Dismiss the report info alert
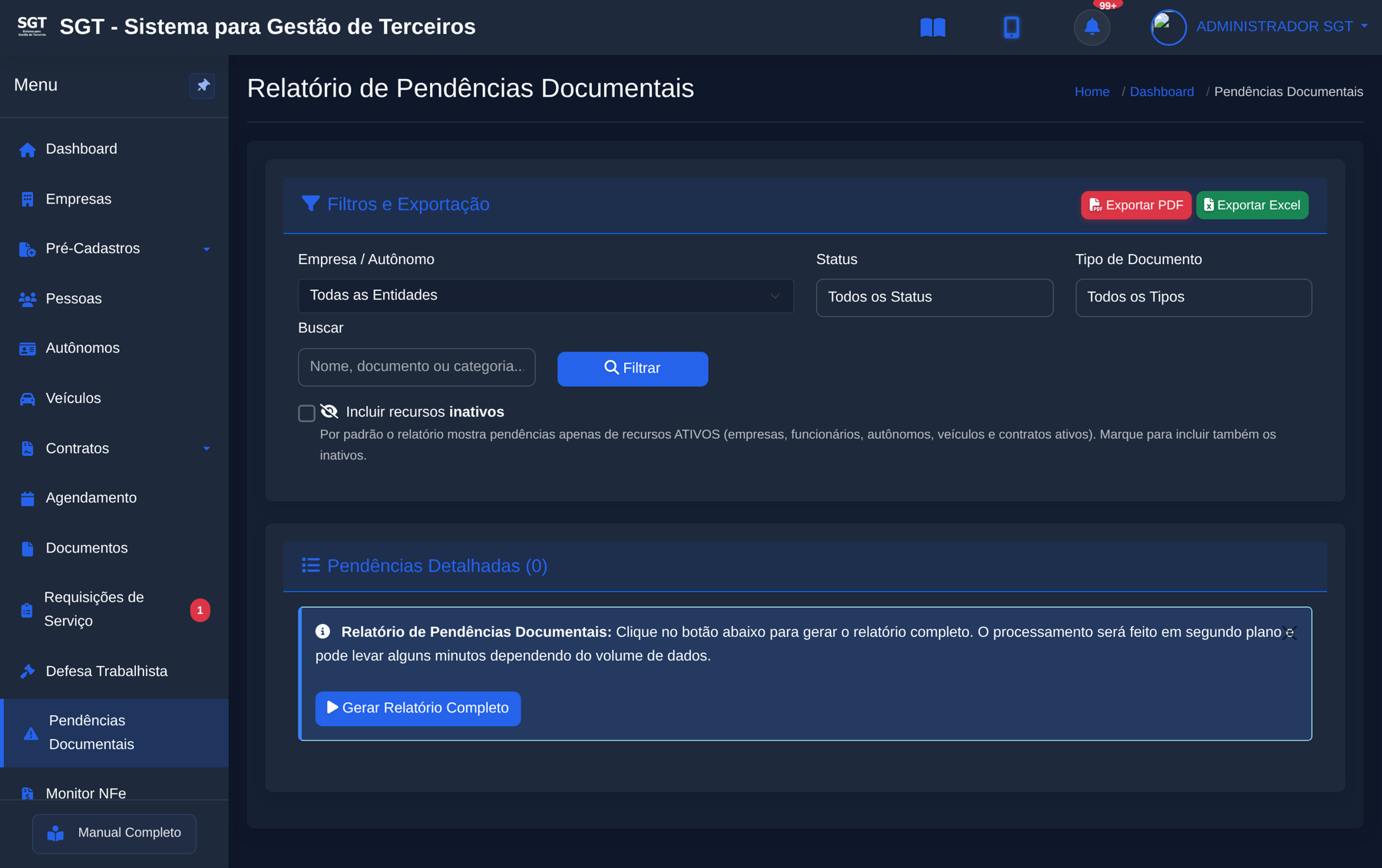Viewport: 1382px width, 868px height. [1288, 634]
